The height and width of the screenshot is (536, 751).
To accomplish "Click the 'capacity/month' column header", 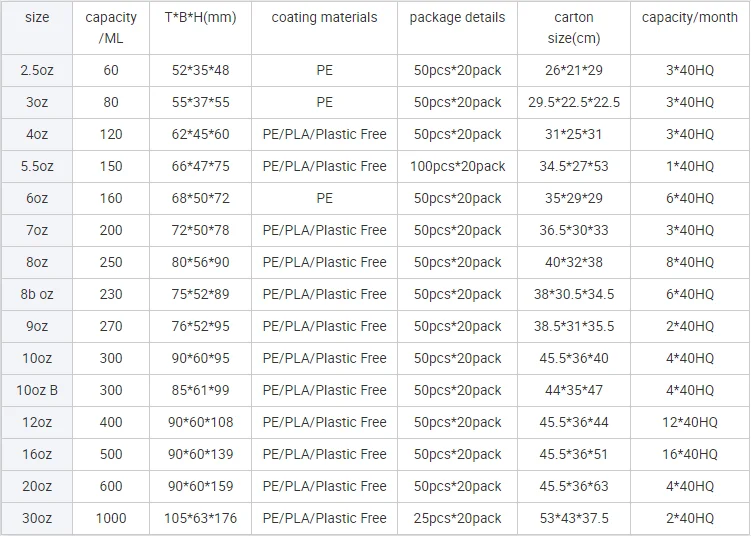I will tap(690, 28).
